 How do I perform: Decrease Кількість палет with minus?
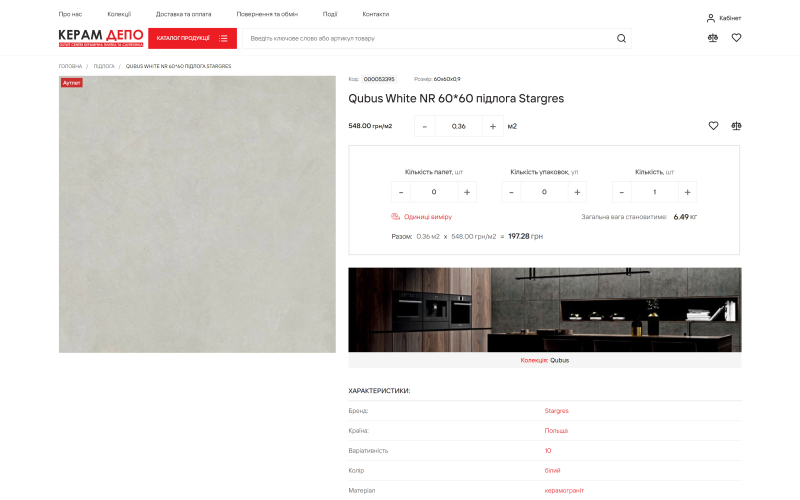pos(401,192)
